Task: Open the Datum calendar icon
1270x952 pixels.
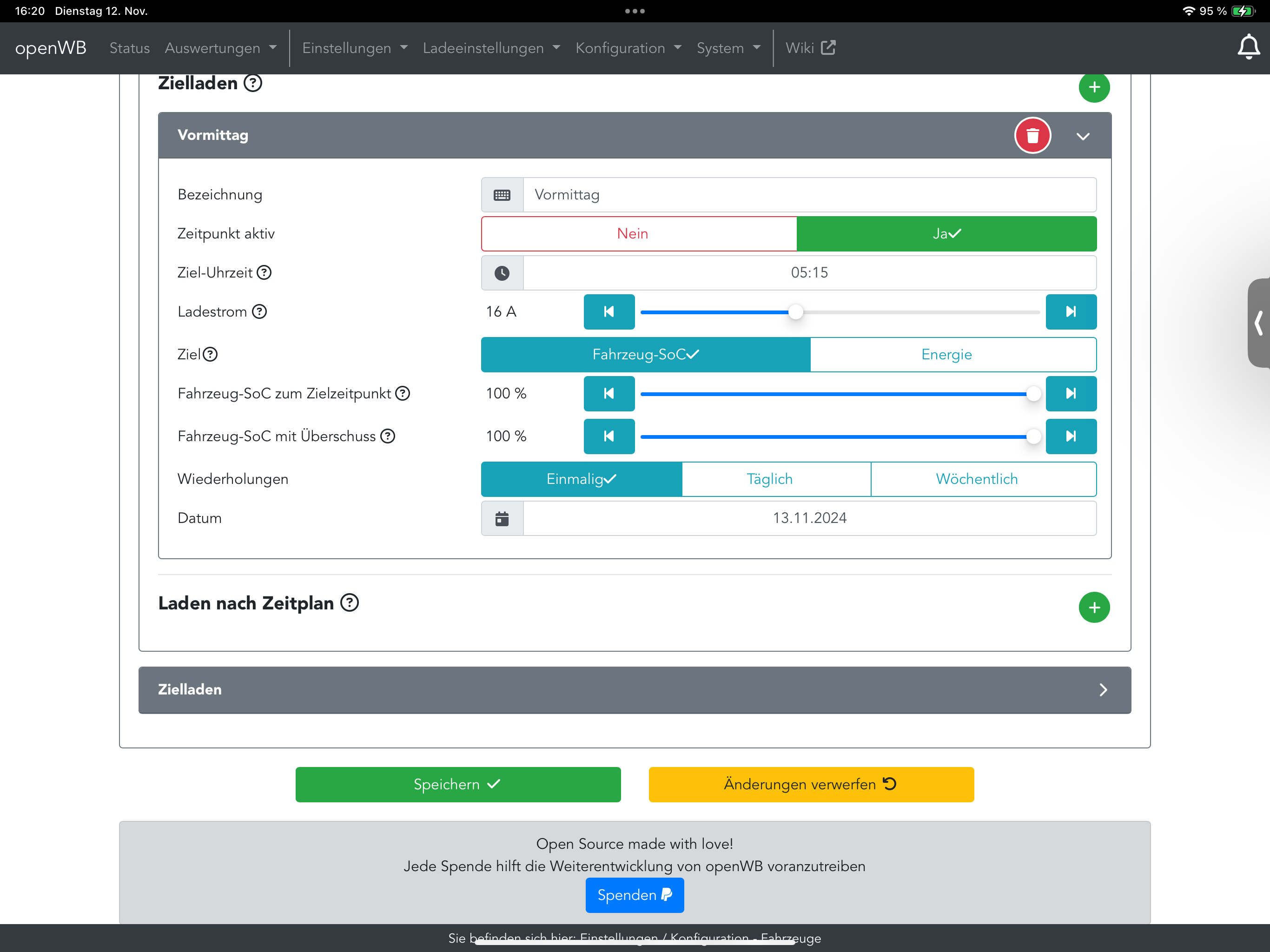Action: pyautogui.click(x=502, y=518)
